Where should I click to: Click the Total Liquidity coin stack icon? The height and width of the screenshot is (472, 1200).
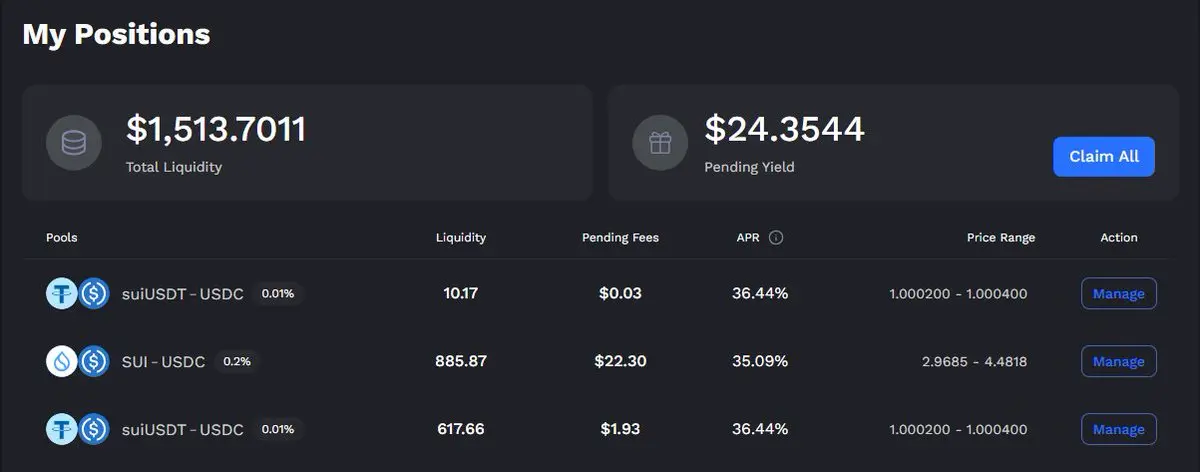tap(74, 143)
